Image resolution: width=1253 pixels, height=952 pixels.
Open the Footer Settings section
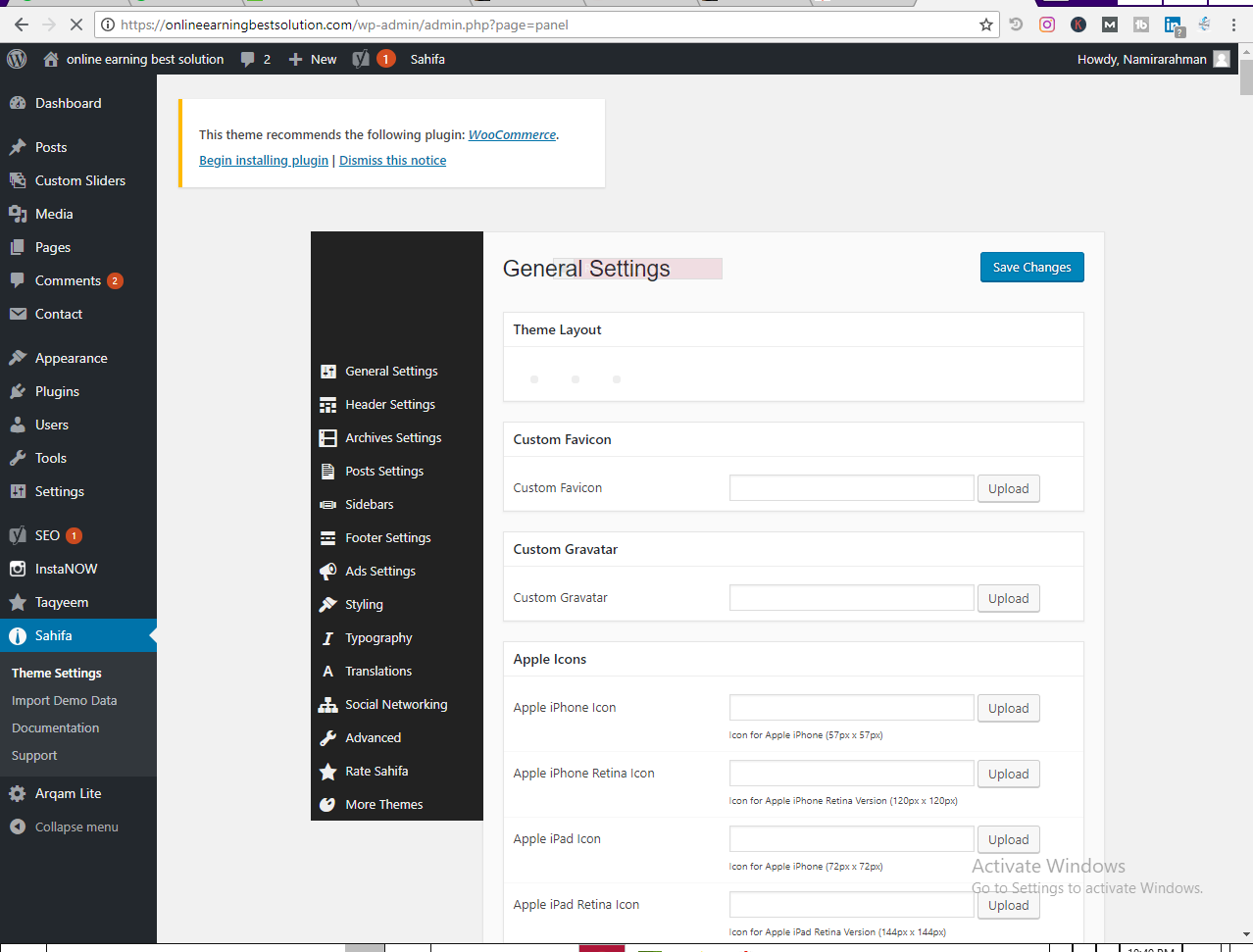387,537
